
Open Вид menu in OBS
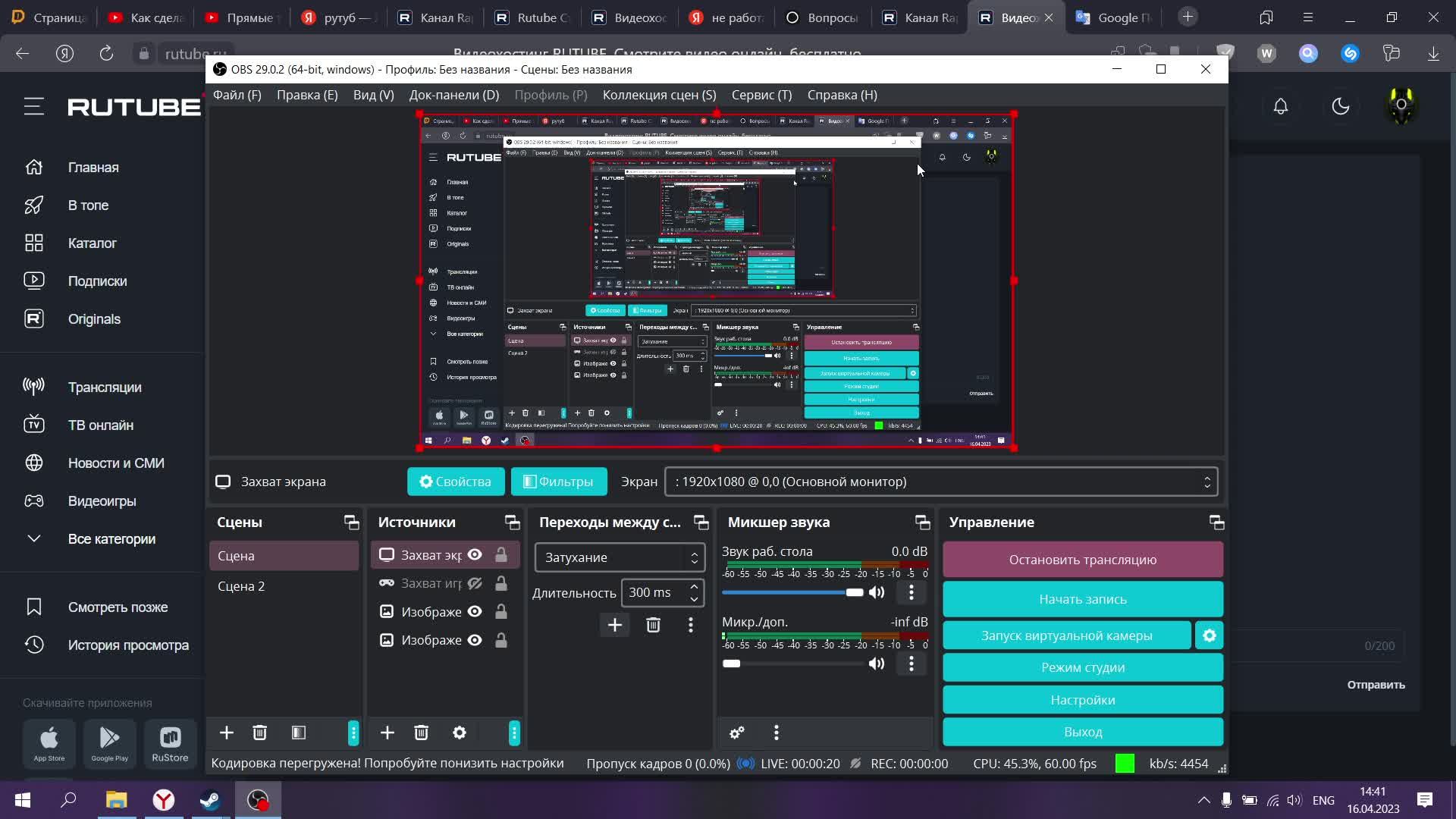373,95
